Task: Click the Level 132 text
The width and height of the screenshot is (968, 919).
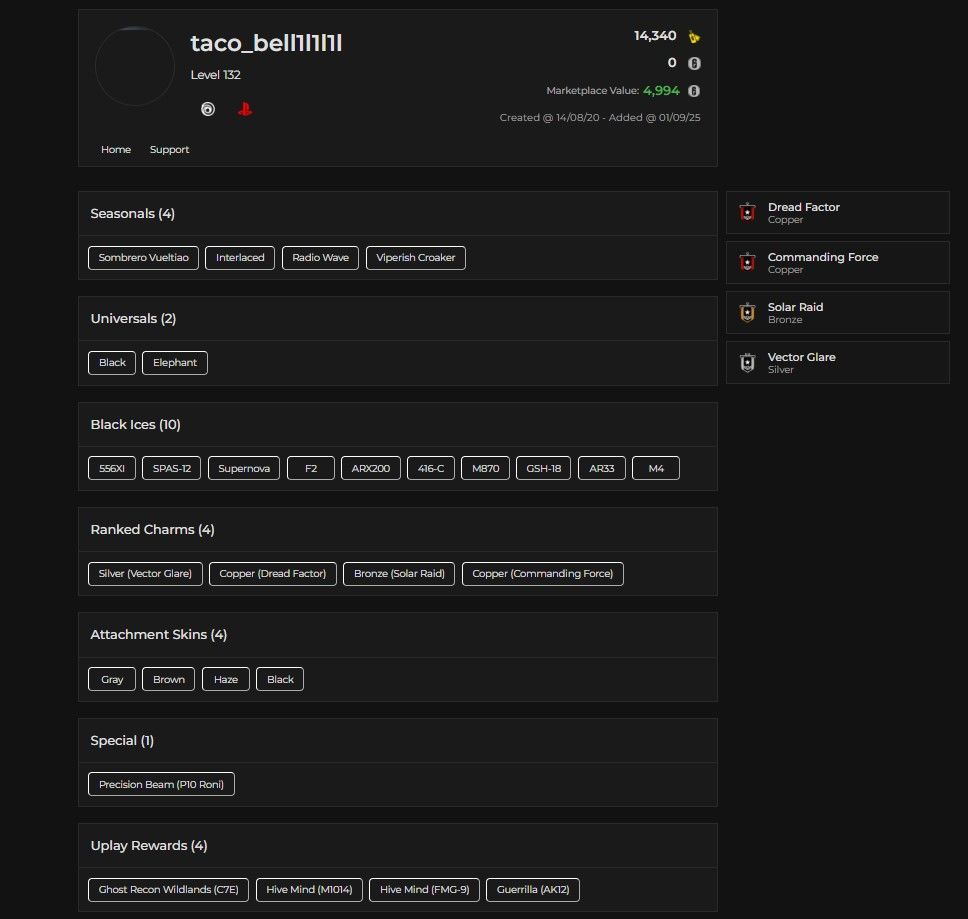Action: (x=215, y=75)
